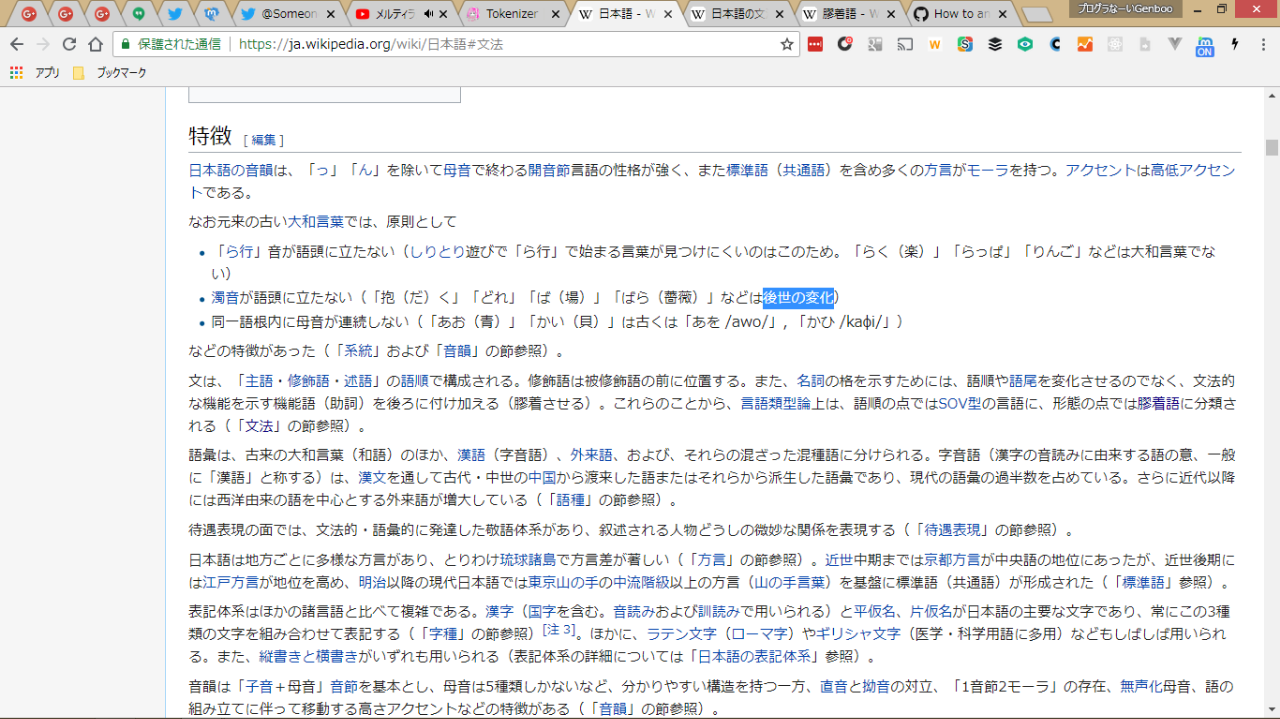Open the 琉球諸島 link
Image resolution: width=1280 pixels, height=719 pixels.
click(526, 560)
